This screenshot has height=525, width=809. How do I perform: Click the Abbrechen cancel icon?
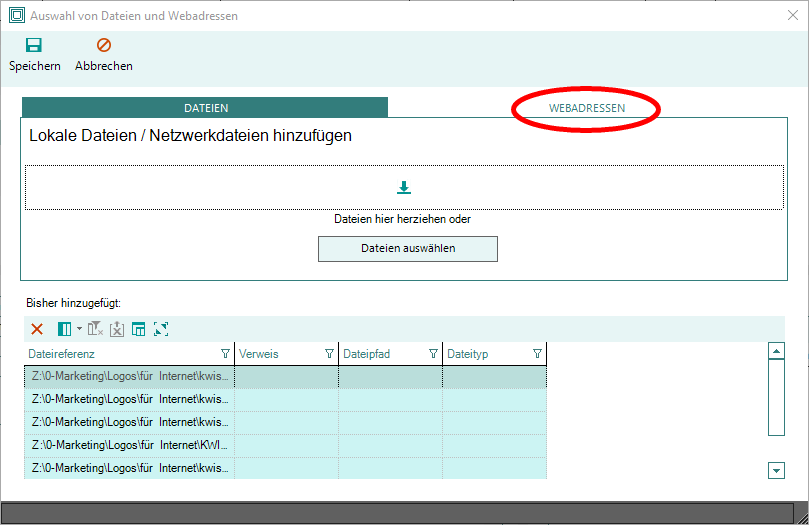pos(103,45)
